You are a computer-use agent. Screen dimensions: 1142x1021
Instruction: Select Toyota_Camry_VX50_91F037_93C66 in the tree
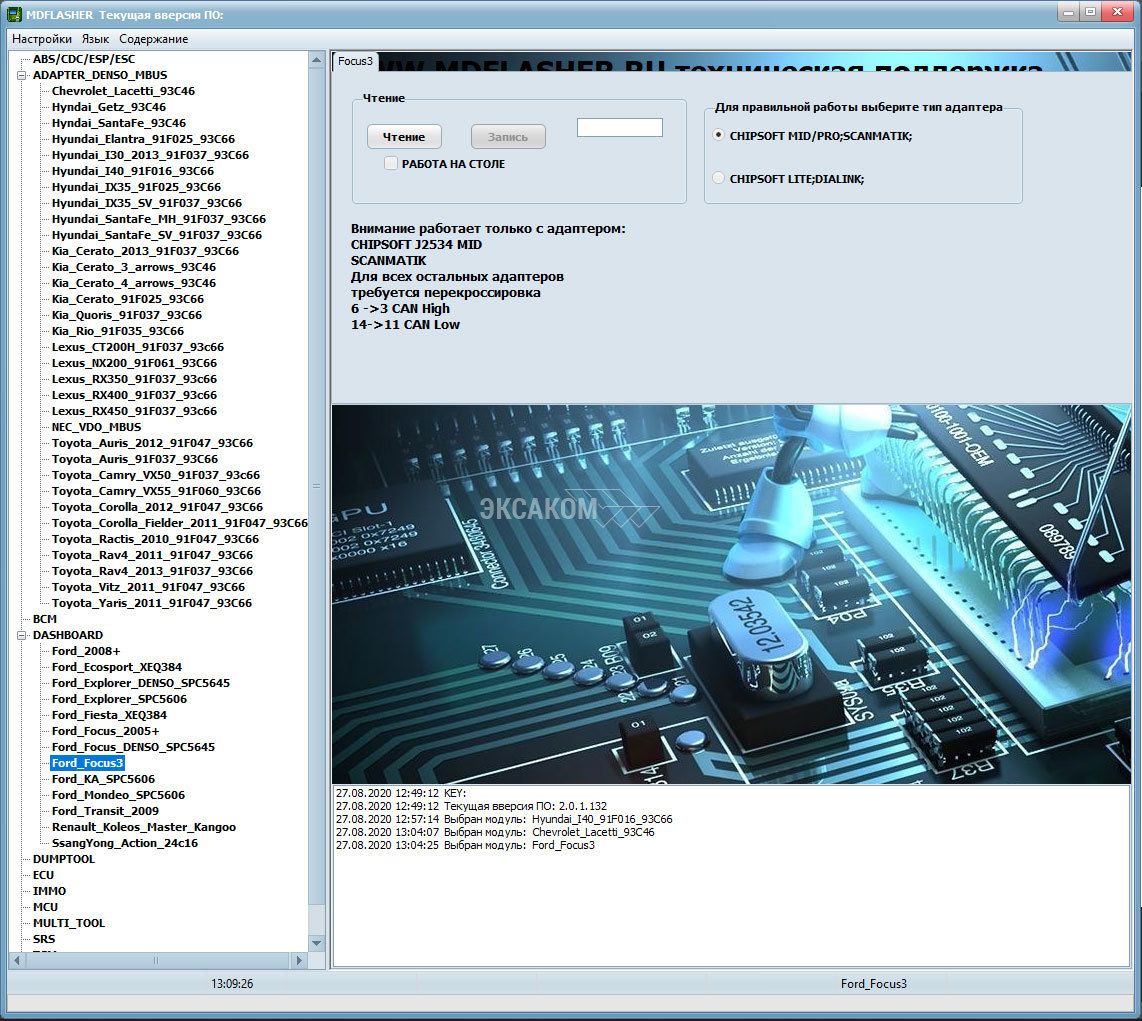coord(155,475)
